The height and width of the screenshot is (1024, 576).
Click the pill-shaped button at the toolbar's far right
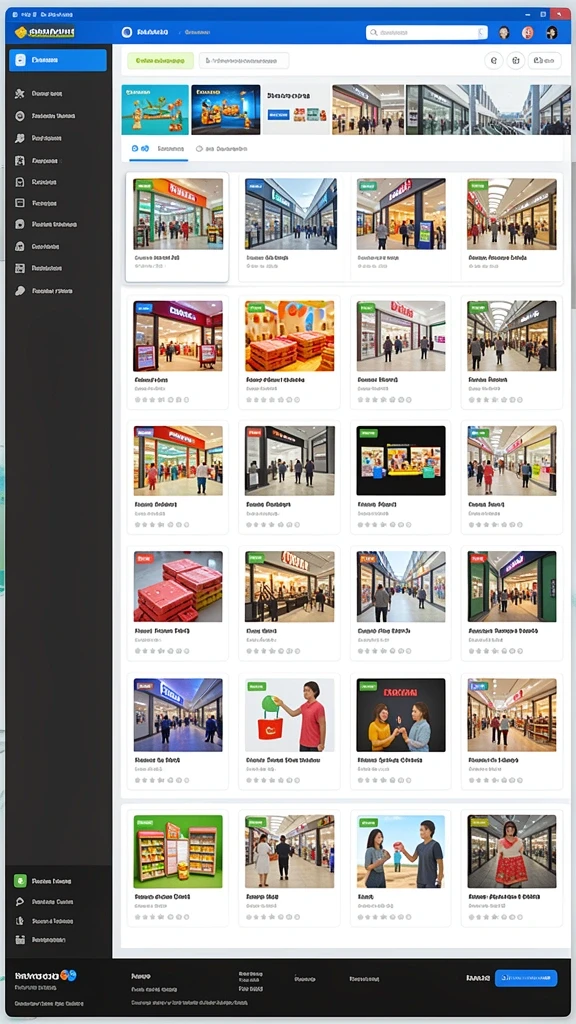click(545, 61)
